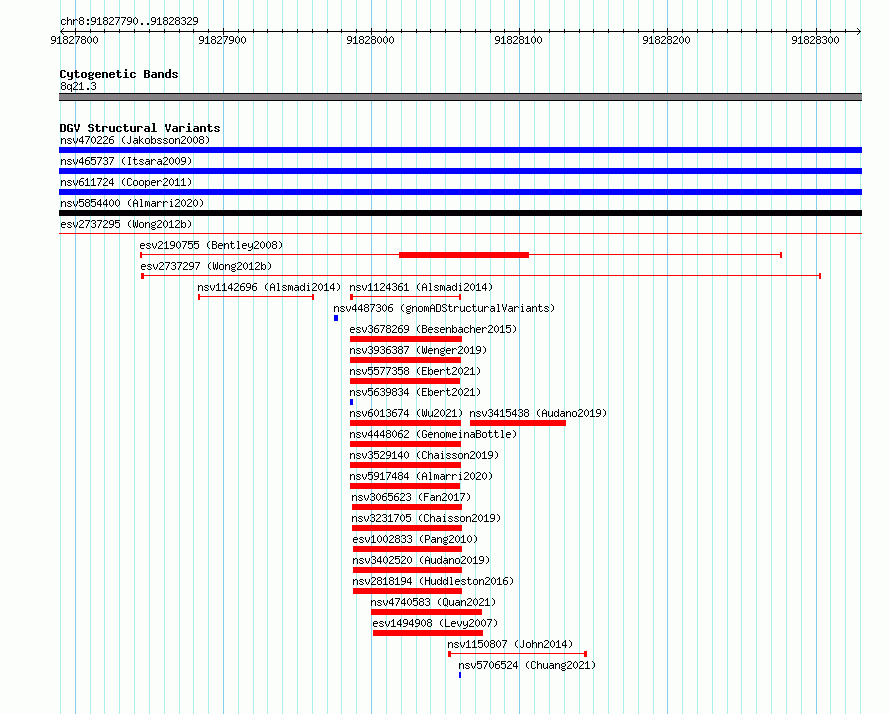This screenshot has width=890, height=714.
Task: Click nsv1150807 (John2014) label
Action: tap(510, 644)
